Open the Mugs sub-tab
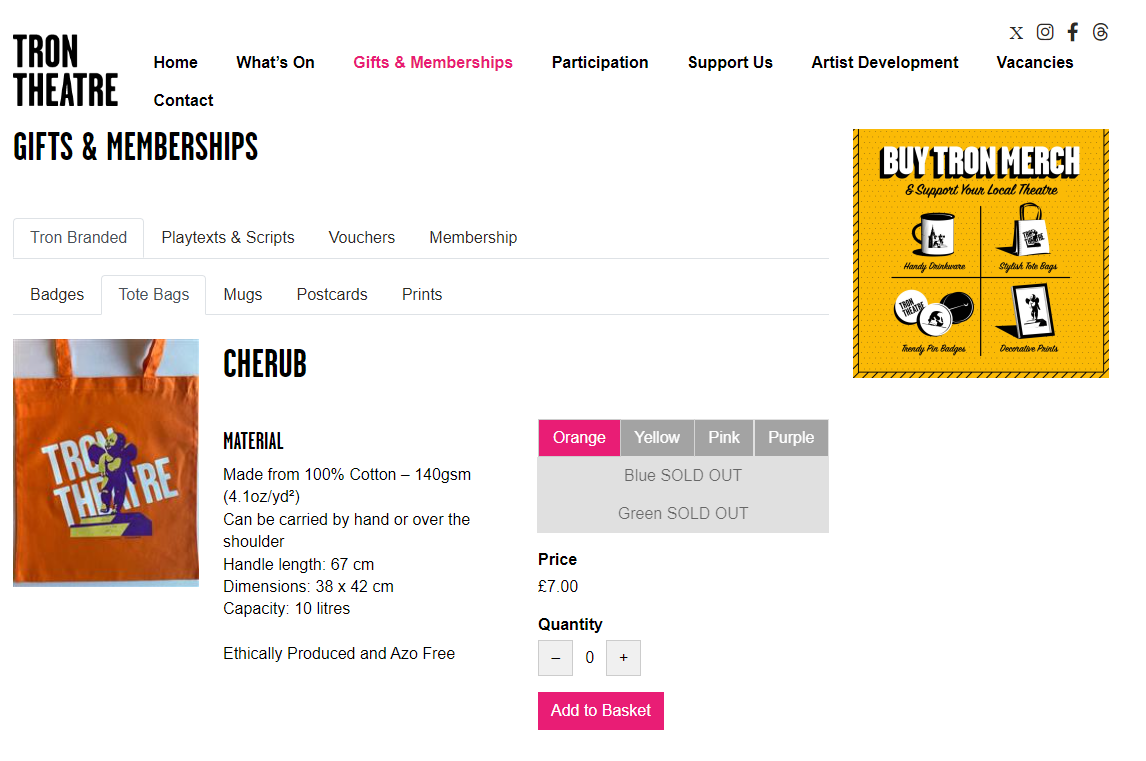The width and height of the screenshot is (1146, 761). pos(243,295)
